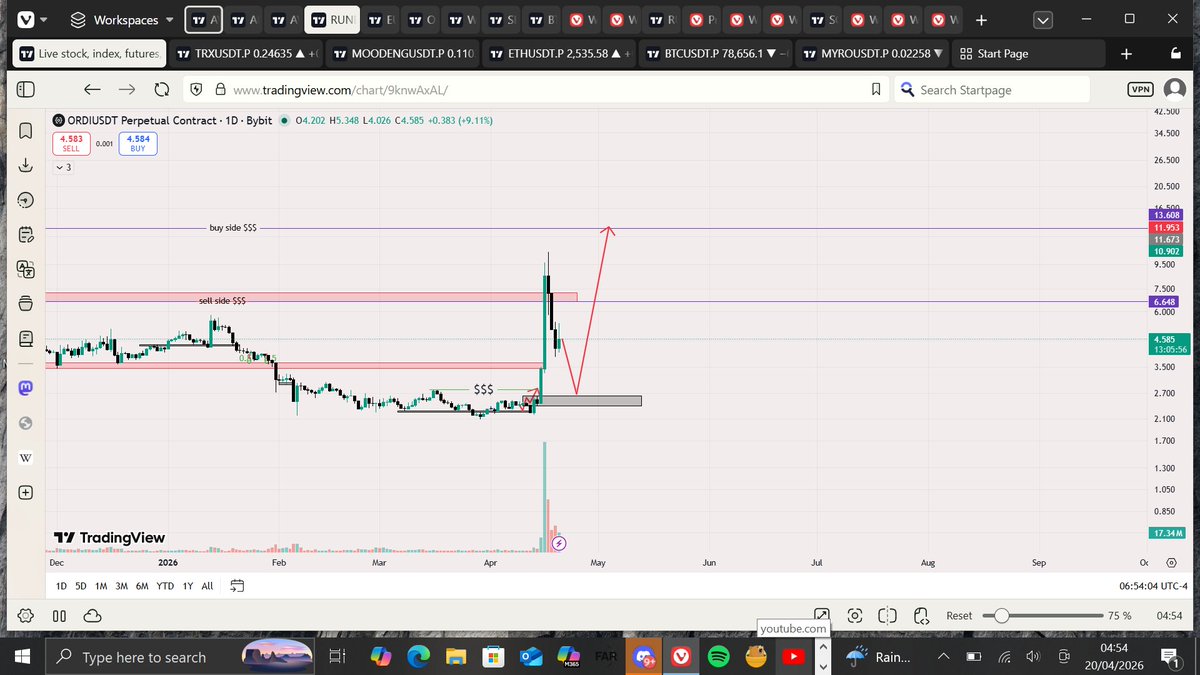The width and height of the screenshot is (1200, 675).
Task: Bookmark this page icon in address bar
Action: point(876,89)
